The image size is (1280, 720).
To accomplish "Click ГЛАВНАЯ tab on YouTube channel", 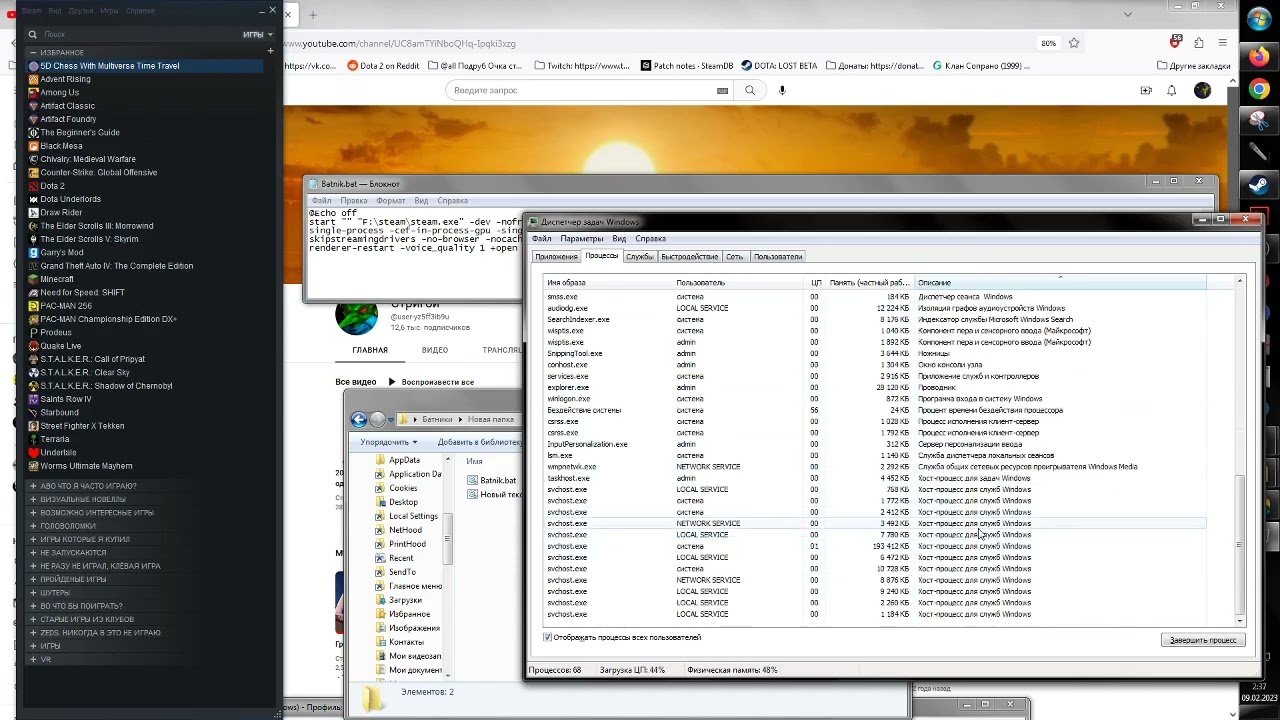I will click(370, 350).
